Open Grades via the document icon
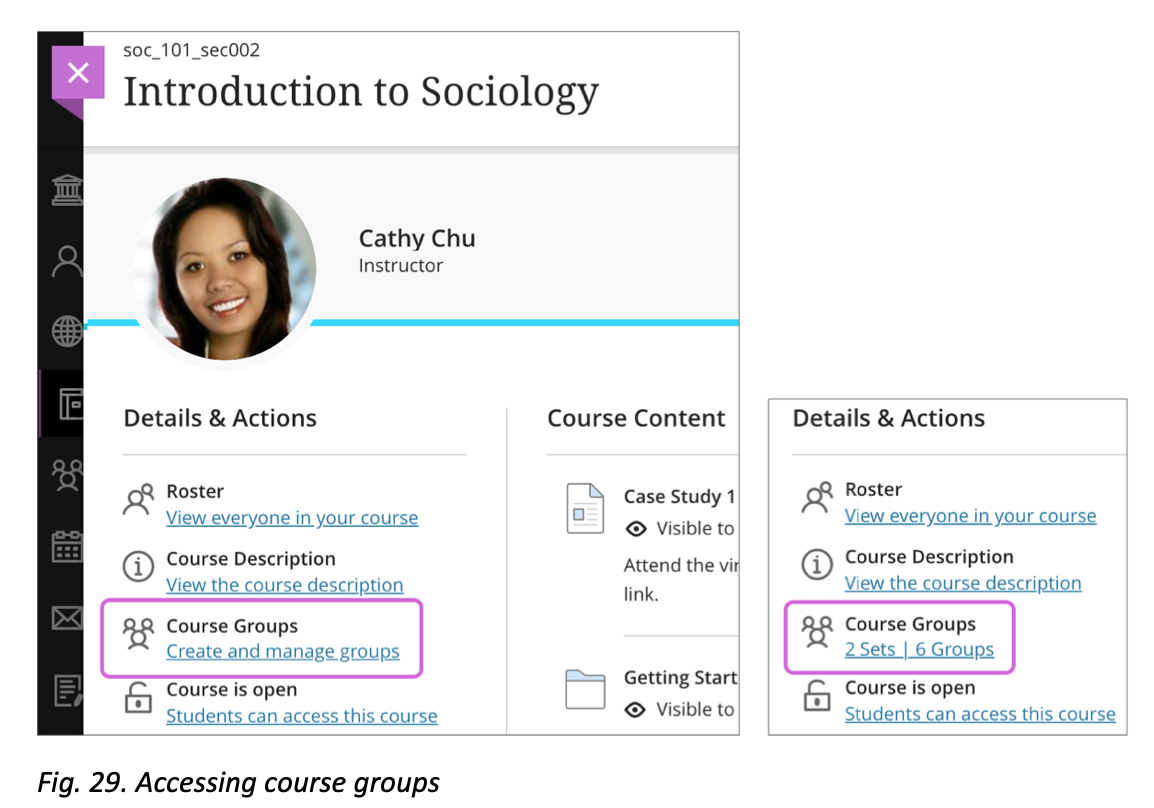 click(66, 690)
